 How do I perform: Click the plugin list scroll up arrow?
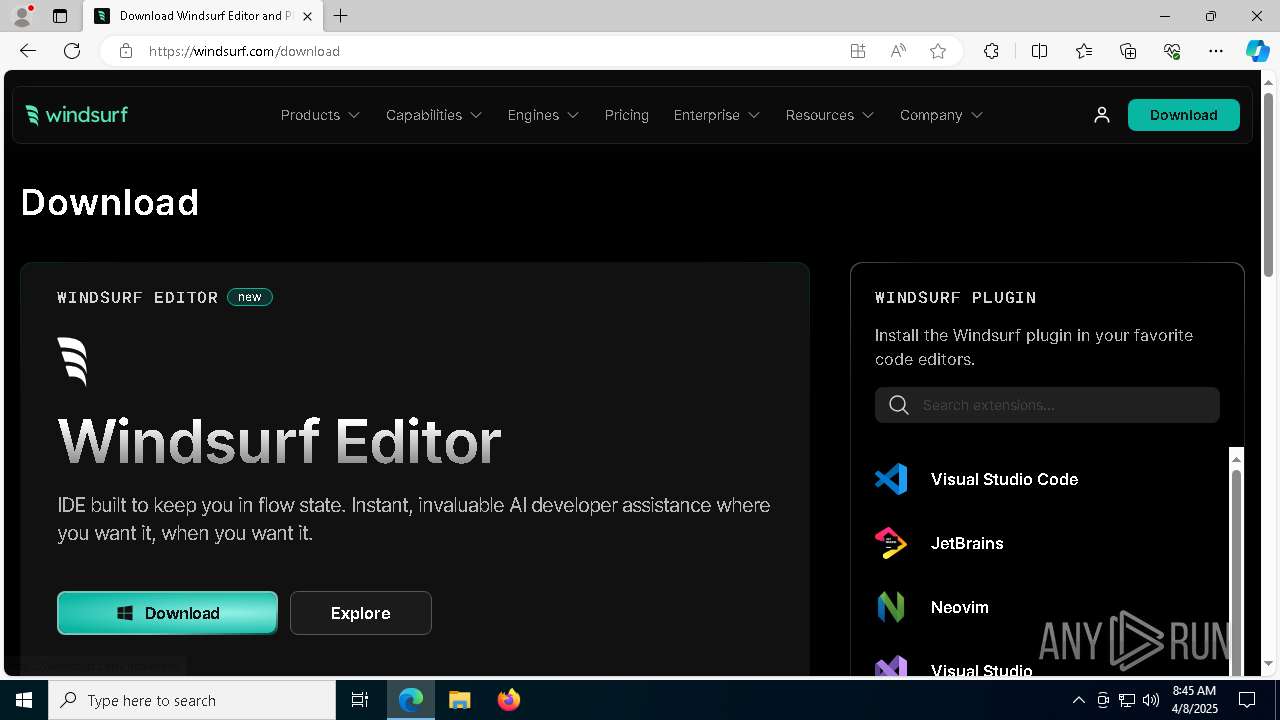[x=1236, y=459]
